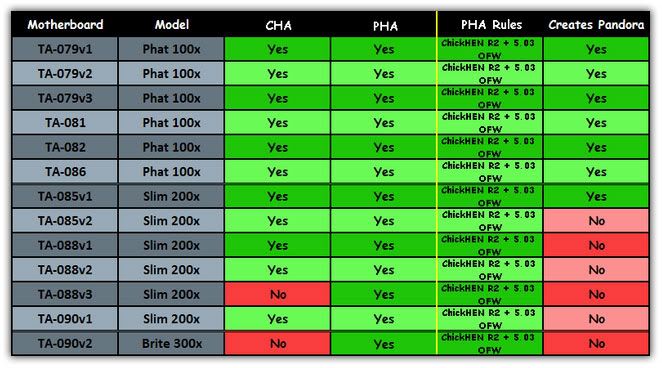
Task: Click the Brite 300x model cell
Action: 171,344
